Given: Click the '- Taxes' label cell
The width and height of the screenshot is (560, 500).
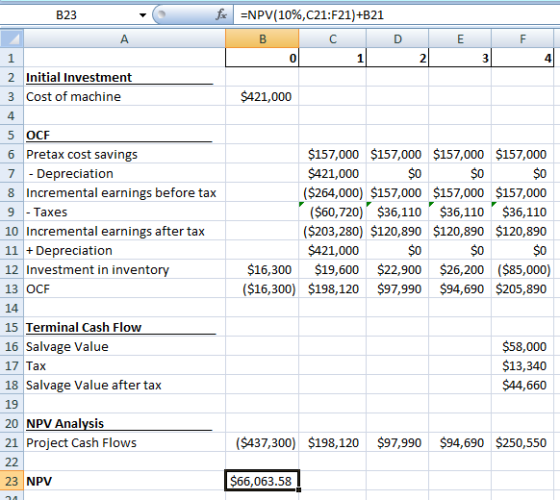Looking at the screenshot, I should pos(124,212).
